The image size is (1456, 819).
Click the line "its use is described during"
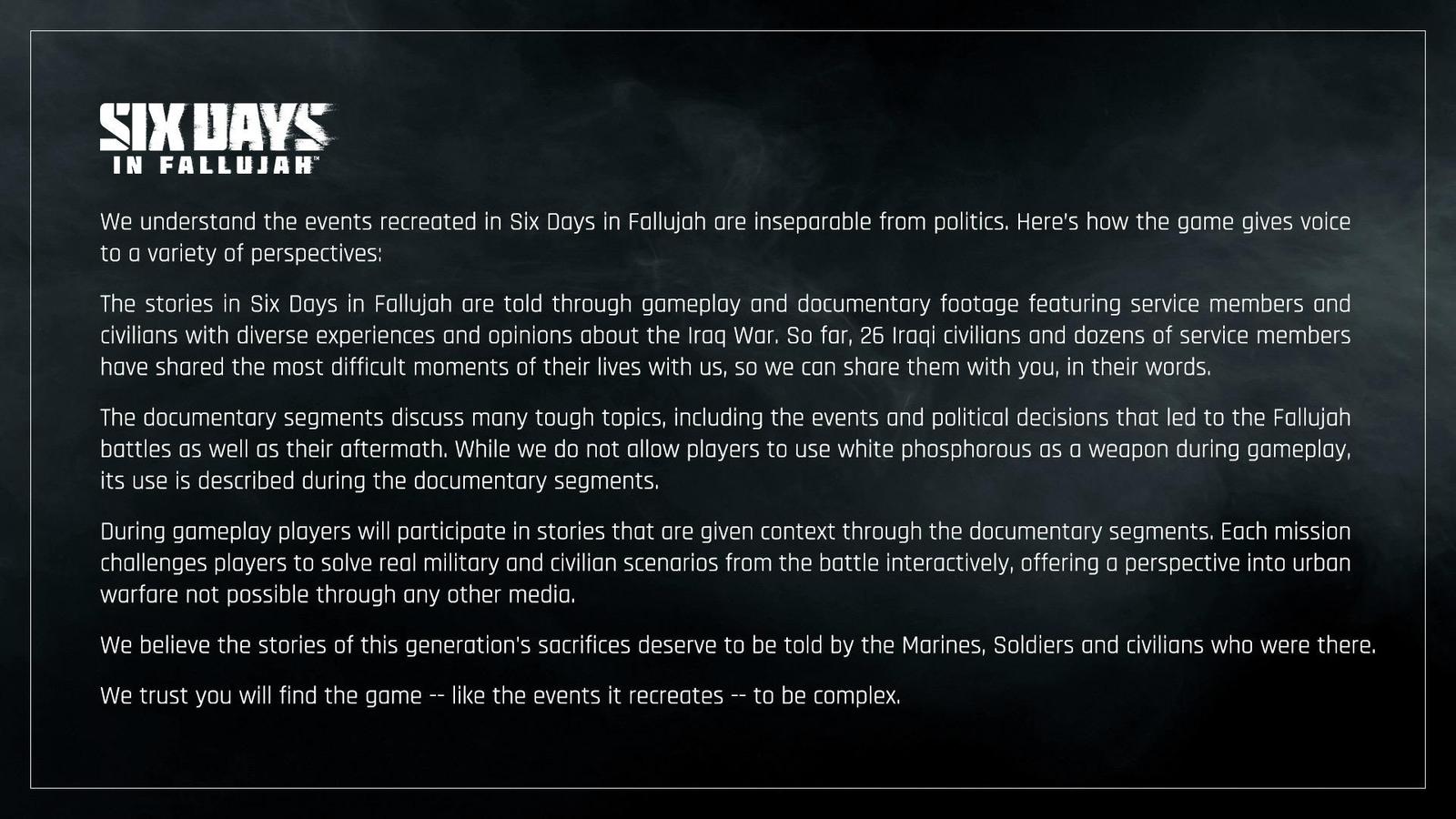[379, 481]
